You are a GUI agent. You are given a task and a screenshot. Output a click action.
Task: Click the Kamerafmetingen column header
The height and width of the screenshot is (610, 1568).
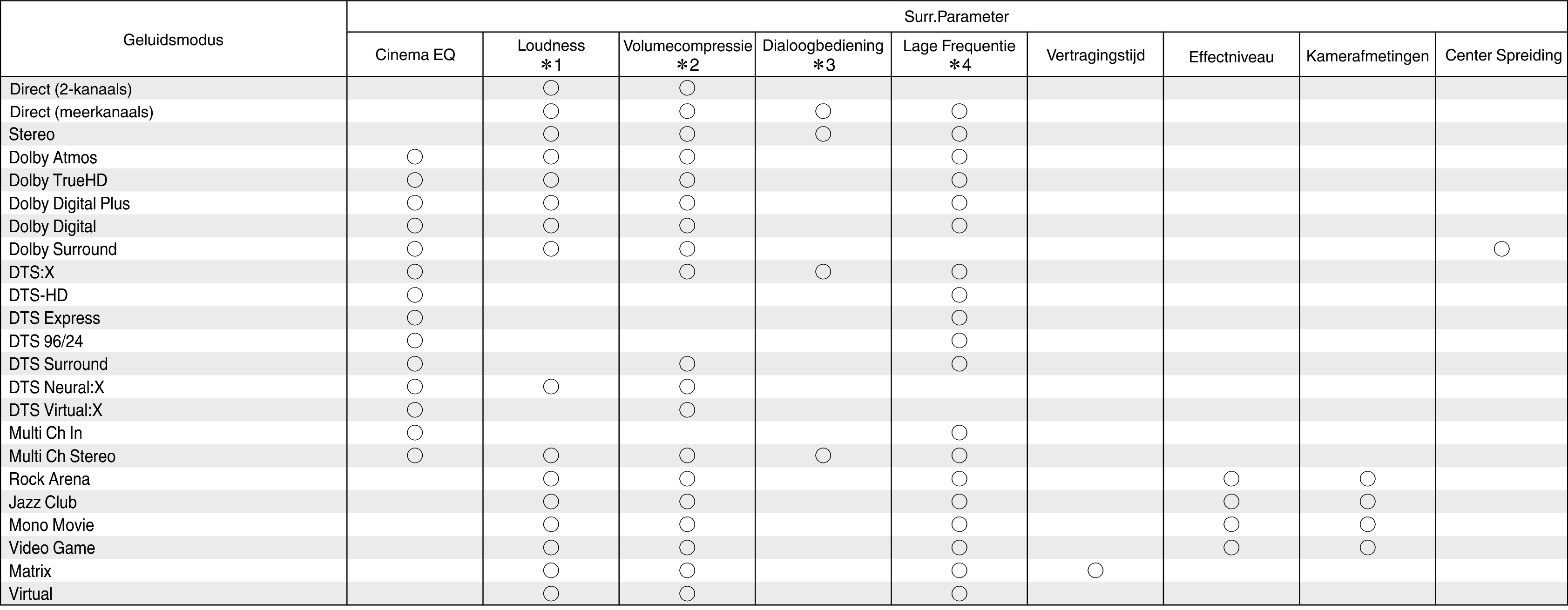[1367, 57]
